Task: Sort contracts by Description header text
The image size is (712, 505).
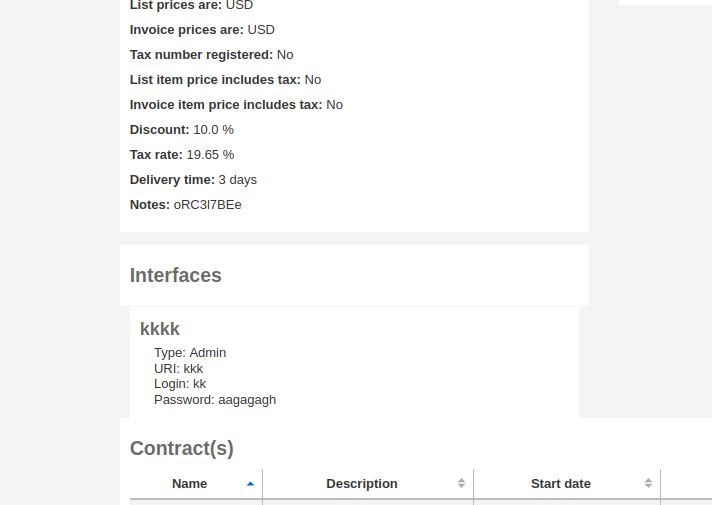Action: pyautogui.click(x=361, y=484)
